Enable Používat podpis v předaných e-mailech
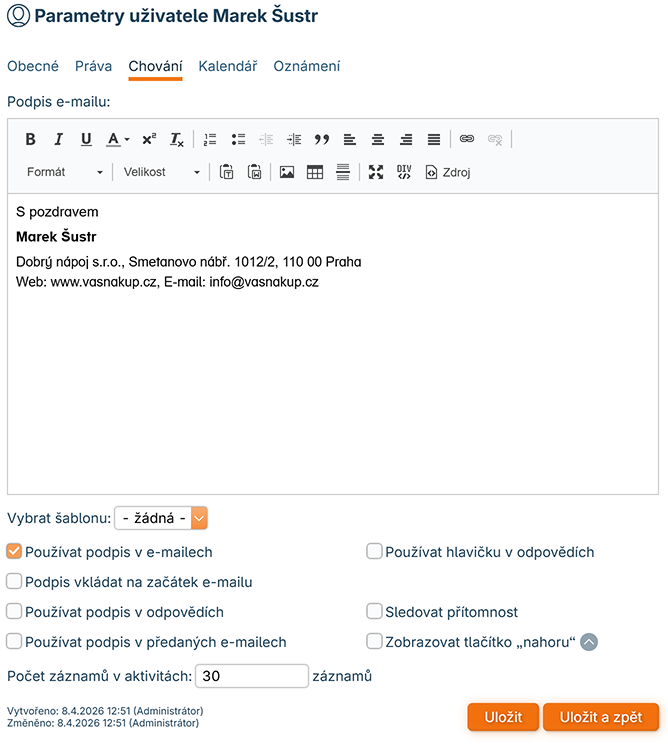This screenshot has height=744, width=668. pyautogui.click(x=14, y=641)
